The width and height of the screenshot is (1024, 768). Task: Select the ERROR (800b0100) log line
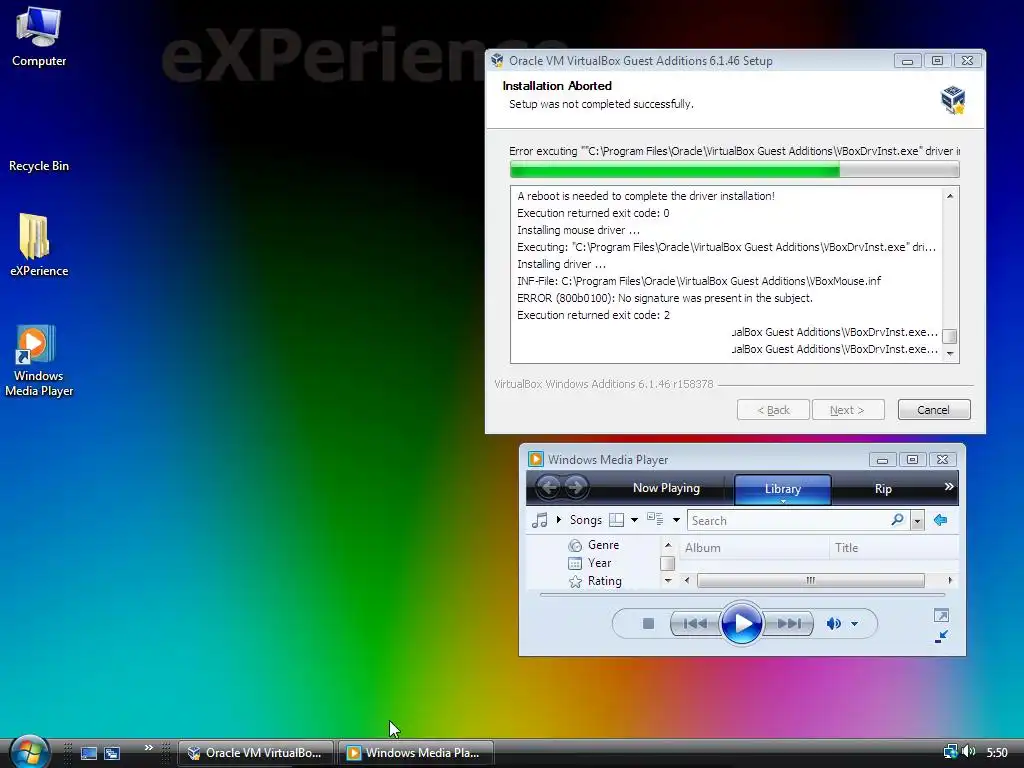[665, 298]
